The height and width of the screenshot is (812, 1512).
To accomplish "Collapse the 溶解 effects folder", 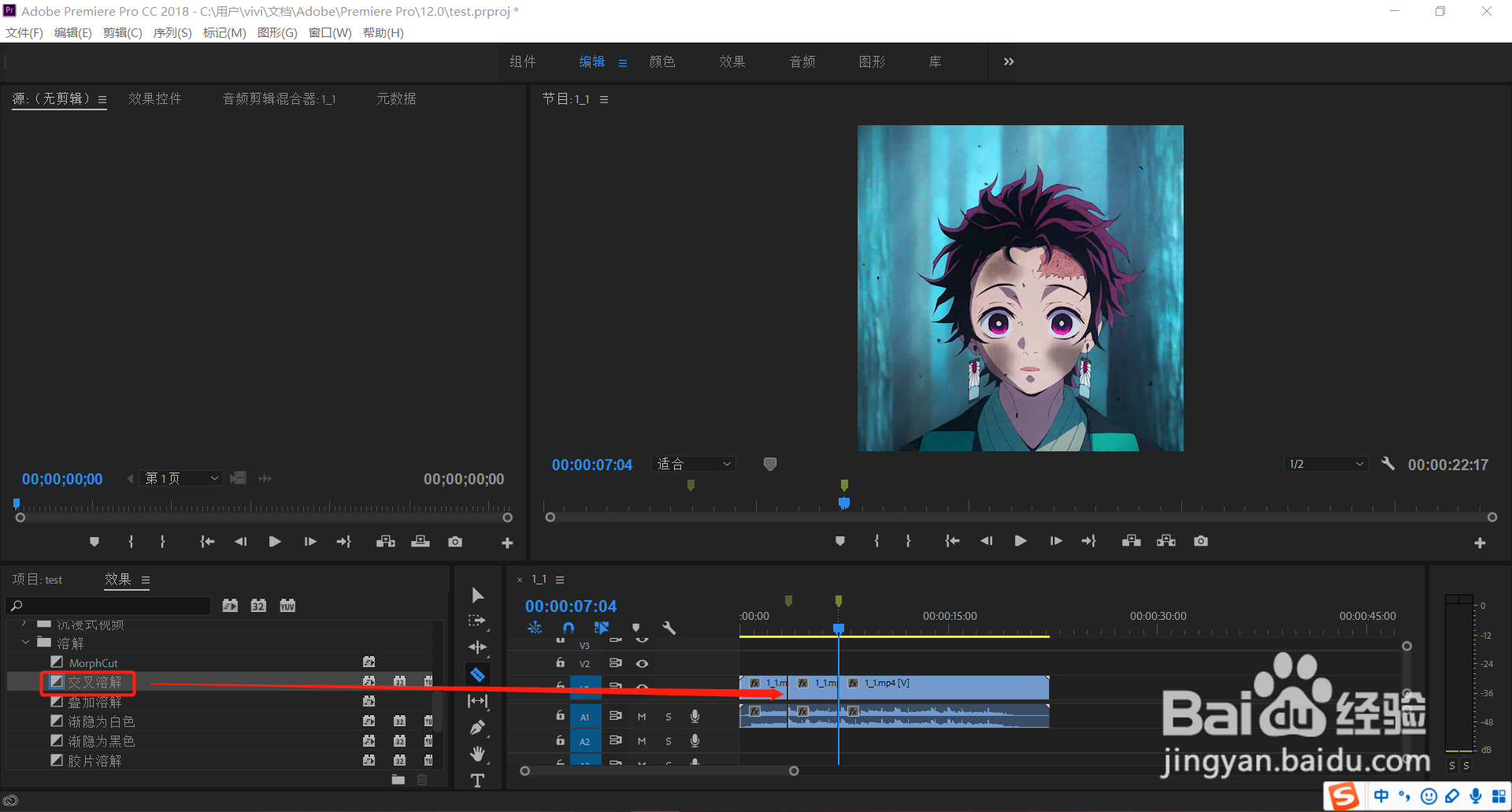I will click(25, 643).
